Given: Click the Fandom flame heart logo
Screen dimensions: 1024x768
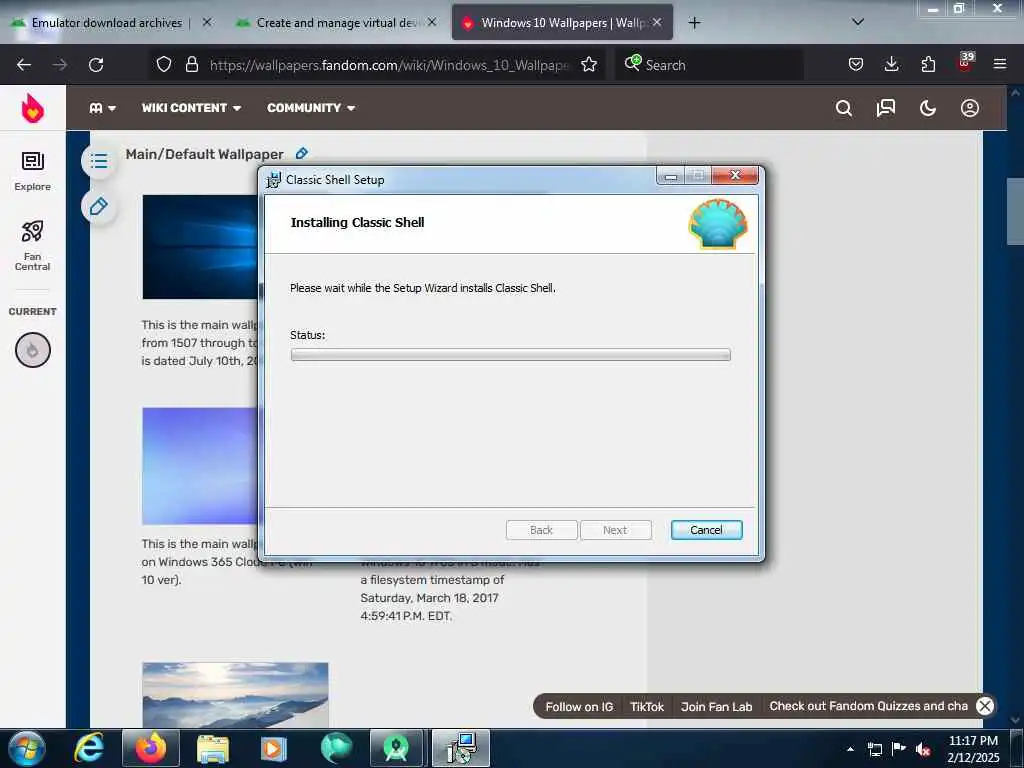Looking at the screenshot, I should point(33,108).
